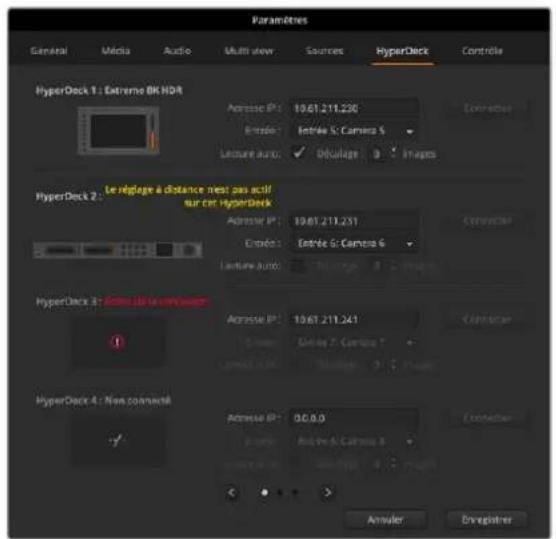Open the Audio settings tab

(x=177, y=51)
